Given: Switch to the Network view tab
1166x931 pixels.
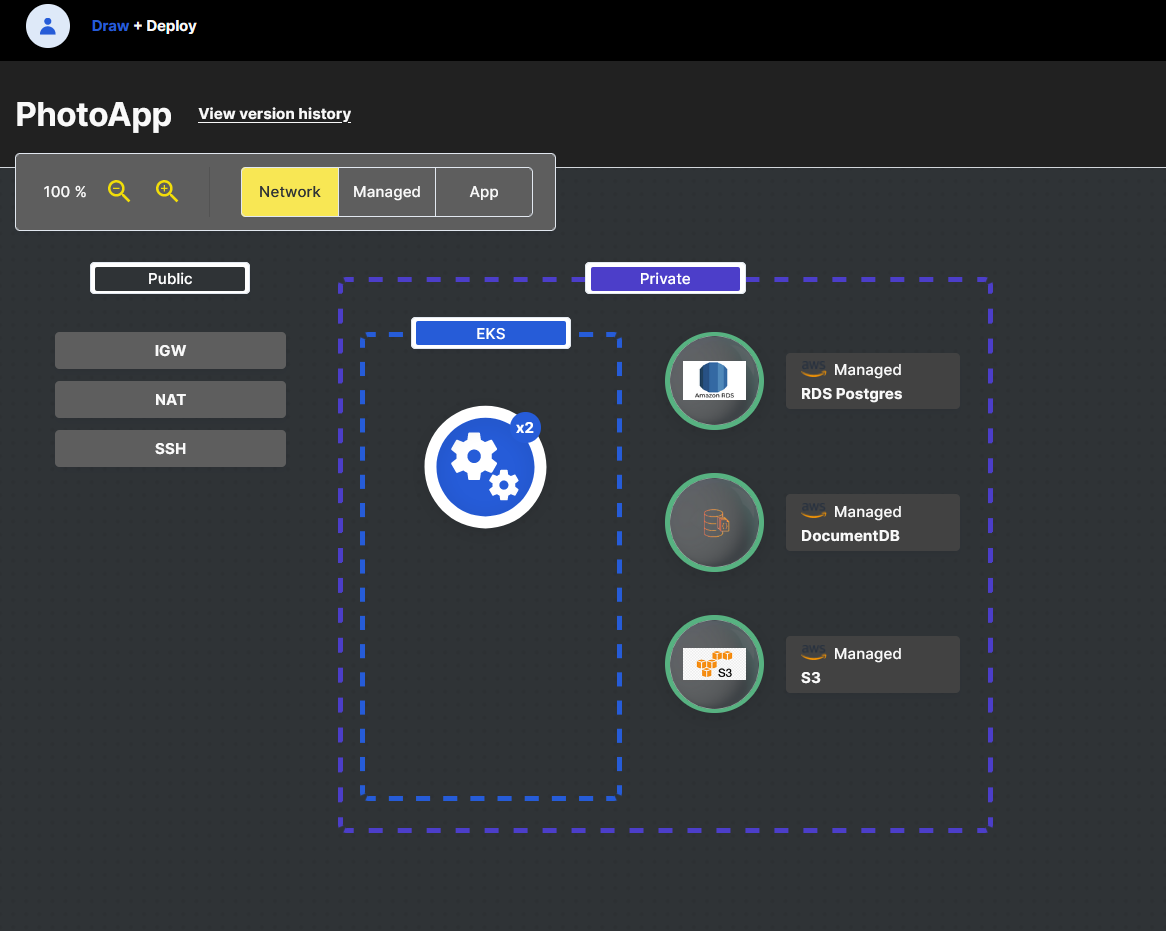Looking at the screenshot, I should point(290,192).
